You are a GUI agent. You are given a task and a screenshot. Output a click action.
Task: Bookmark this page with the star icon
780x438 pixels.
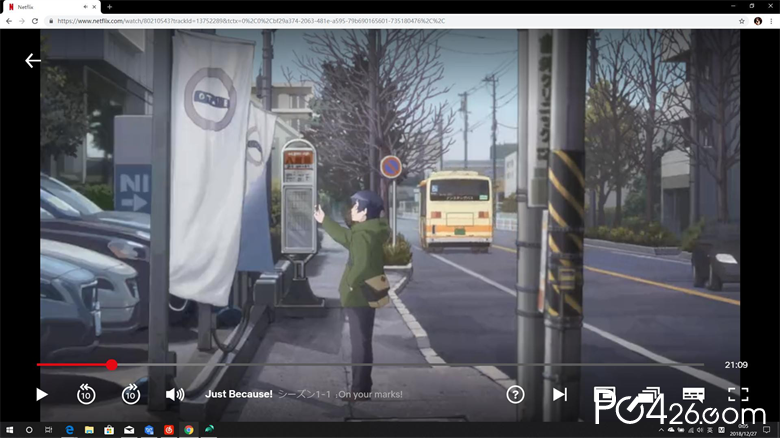coord(741,21)
